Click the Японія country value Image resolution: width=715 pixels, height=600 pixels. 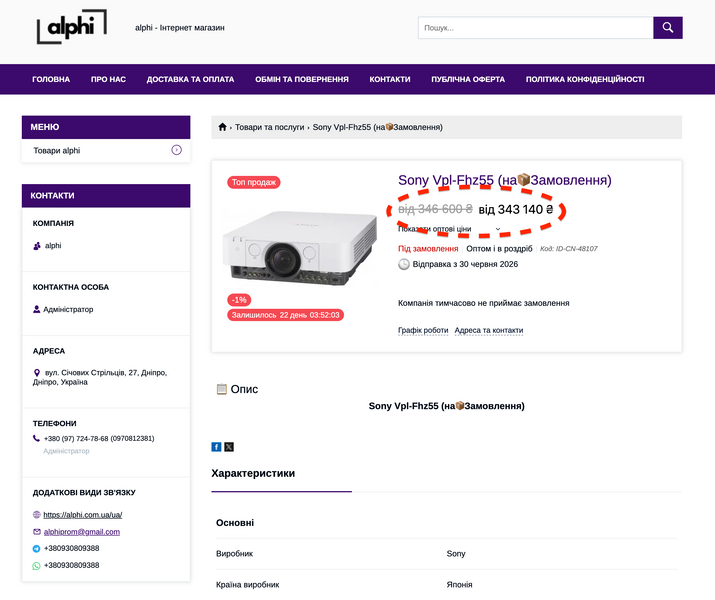[459, 584]
